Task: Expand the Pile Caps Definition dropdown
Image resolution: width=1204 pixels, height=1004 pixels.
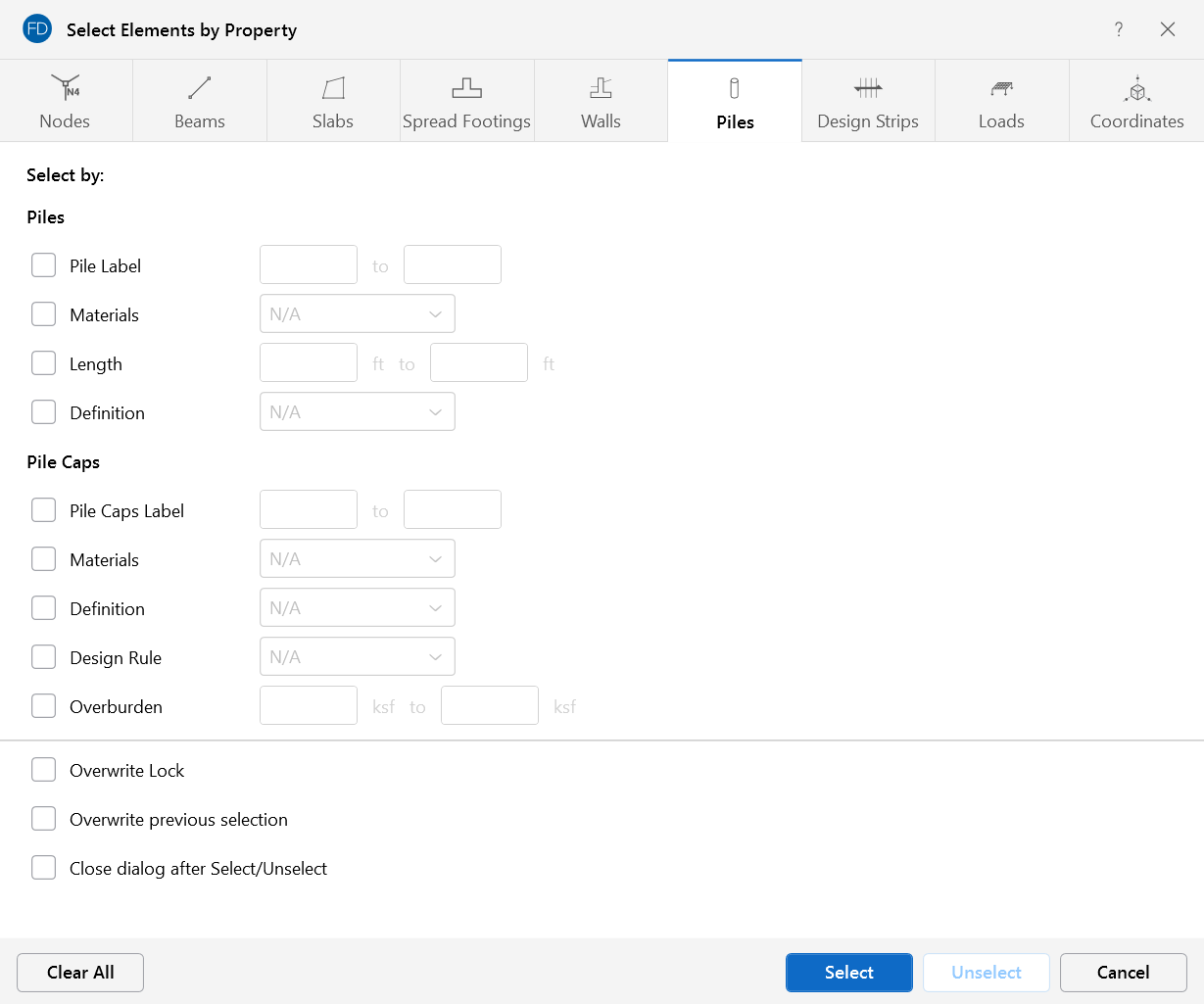Action: 357,608
